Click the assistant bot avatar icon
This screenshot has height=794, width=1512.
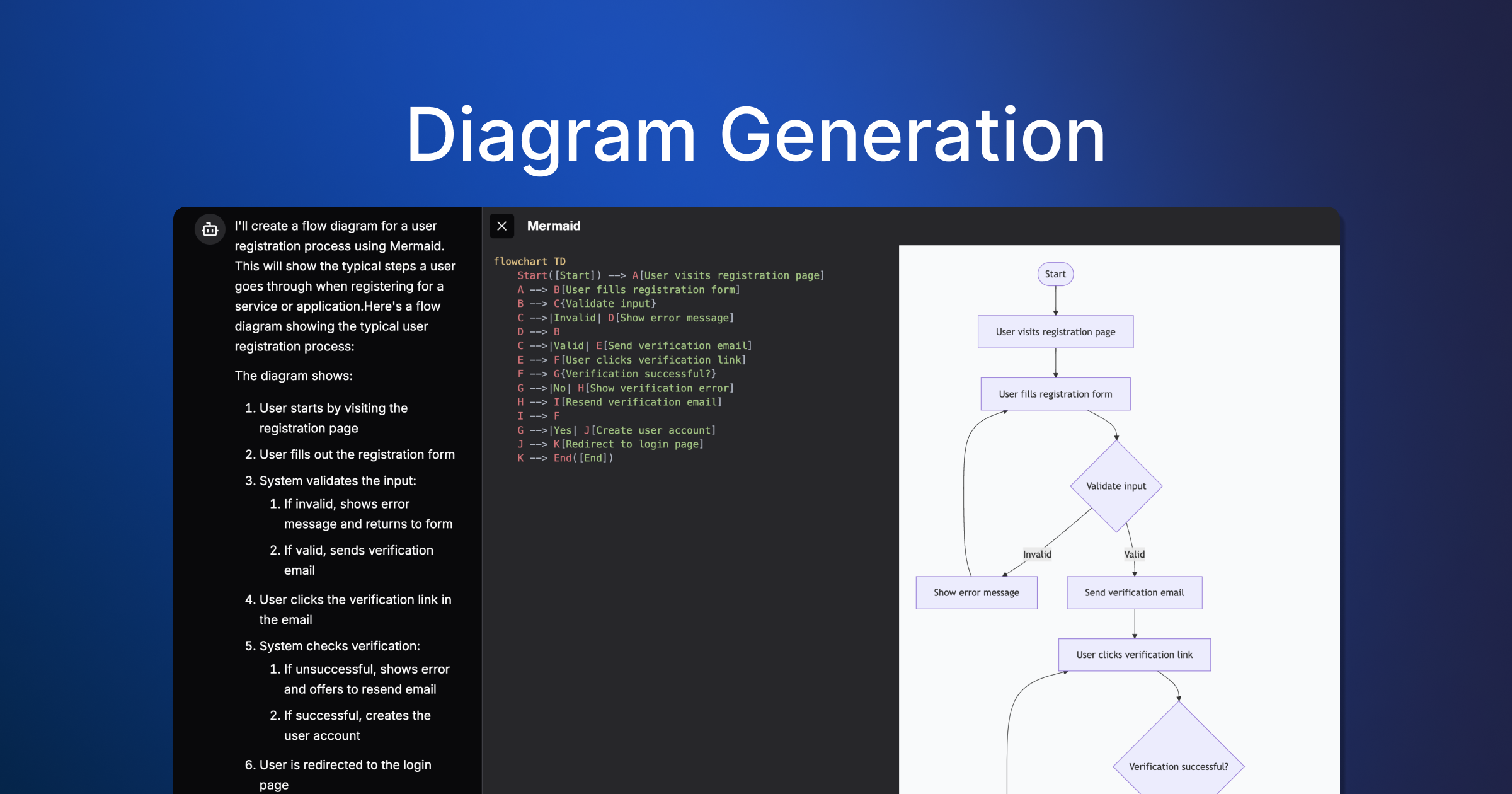[210, 230]
